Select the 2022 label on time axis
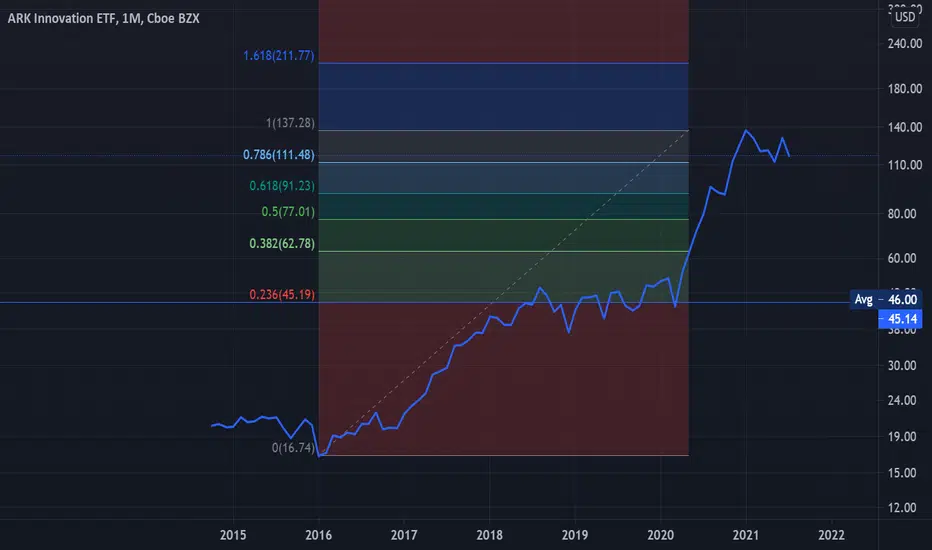932x550 pixels. 831,535
